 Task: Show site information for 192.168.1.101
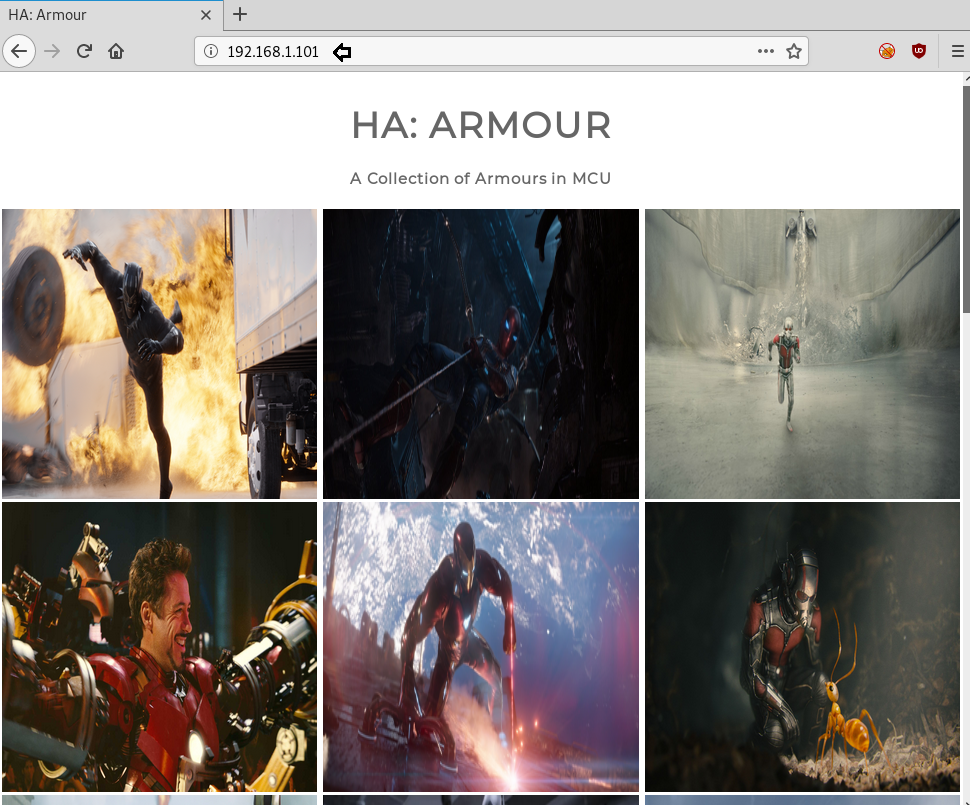coord(211,51)
